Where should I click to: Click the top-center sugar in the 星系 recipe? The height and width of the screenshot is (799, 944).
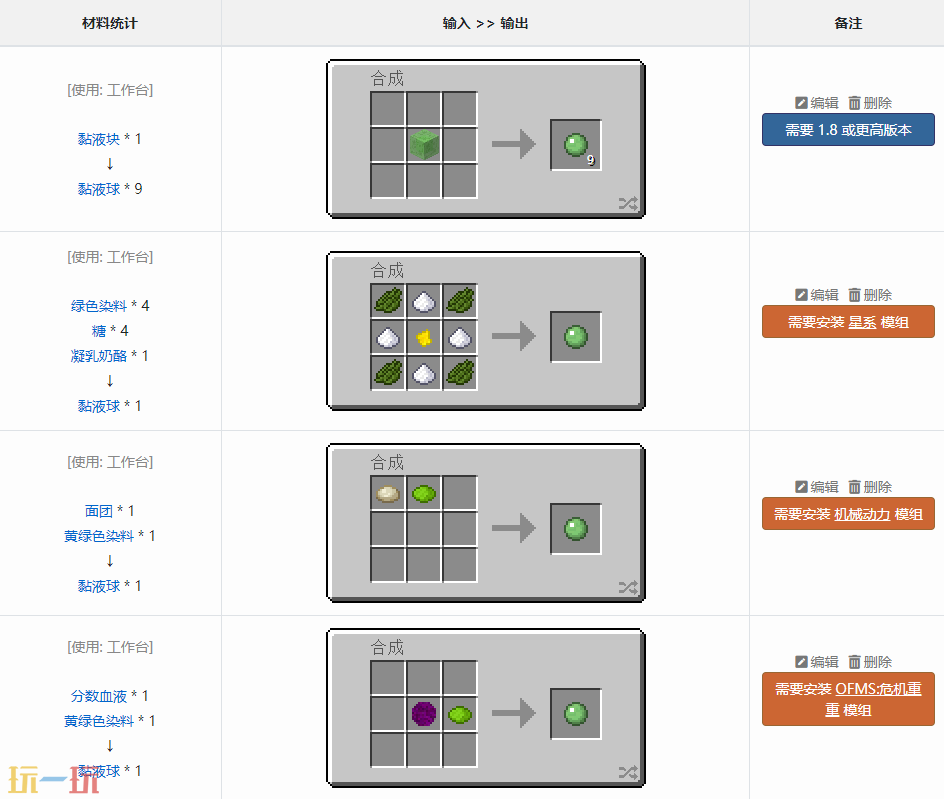tap(424, 300)
